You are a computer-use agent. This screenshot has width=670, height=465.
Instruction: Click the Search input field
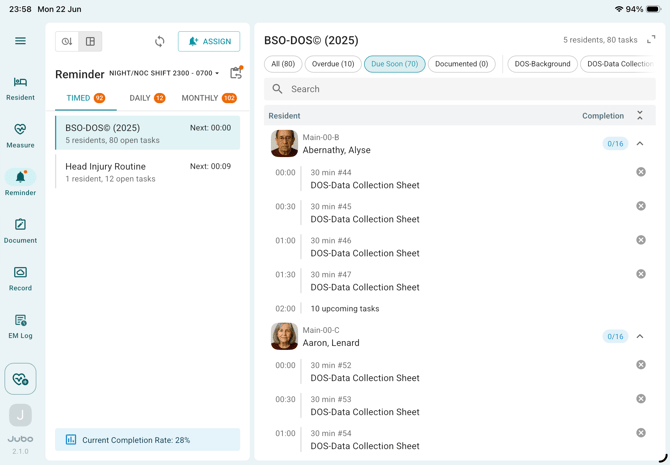pos(459,89)
